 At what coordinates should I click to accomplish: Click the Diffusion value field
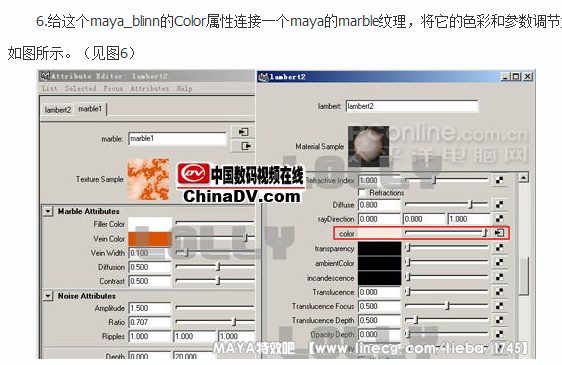(x=150, y=267)
